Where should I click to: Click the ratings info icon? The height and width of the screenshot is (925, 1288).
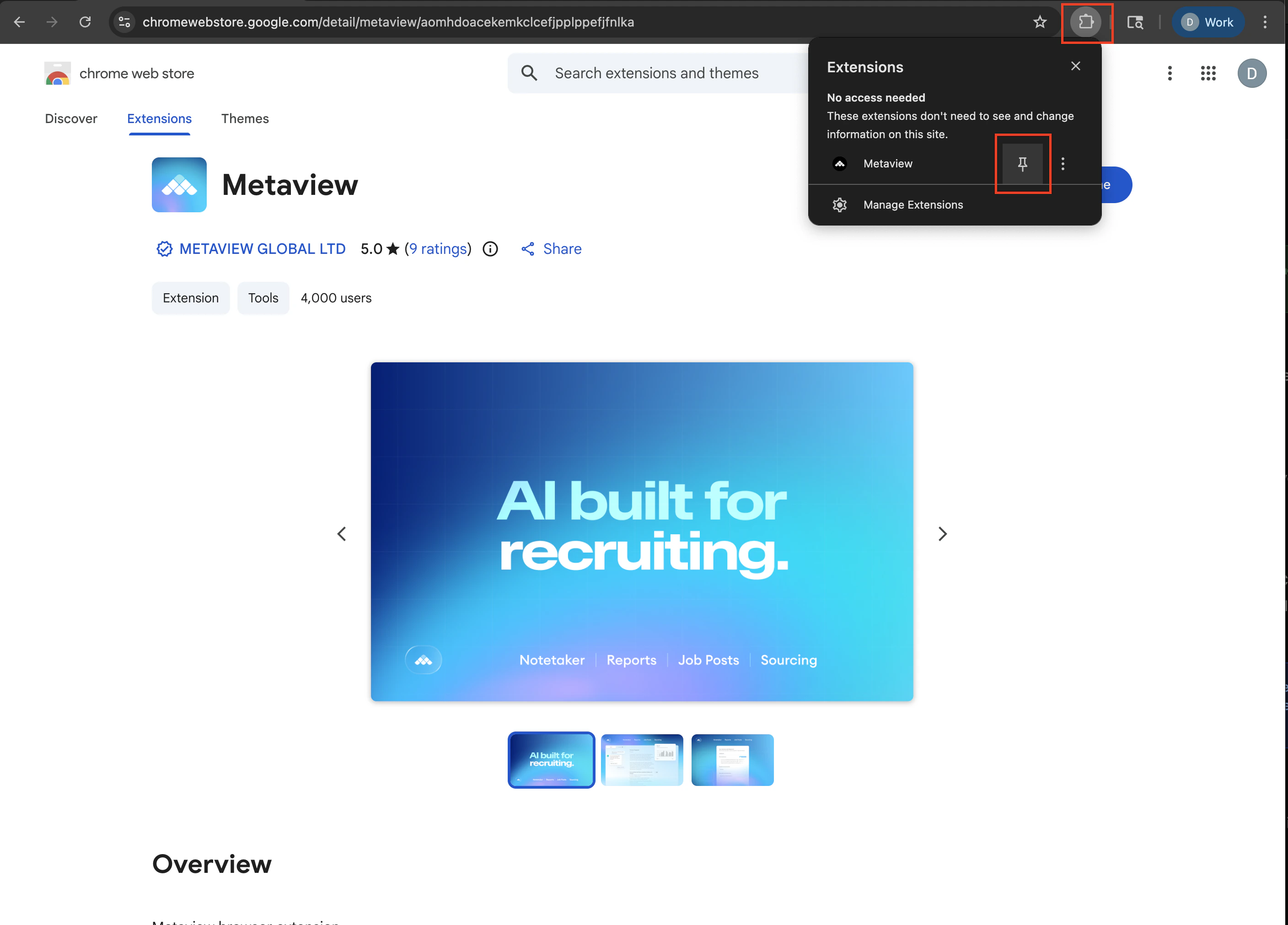click(490, 249)
